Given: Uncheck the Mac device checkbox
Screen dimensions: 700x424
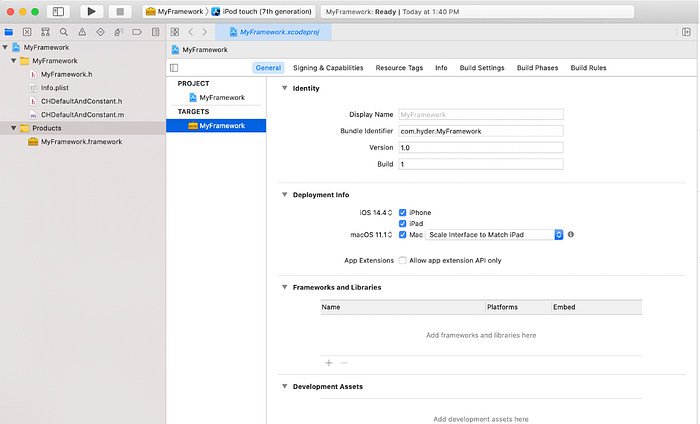Looking at the screenshot, I should (402, 234).
